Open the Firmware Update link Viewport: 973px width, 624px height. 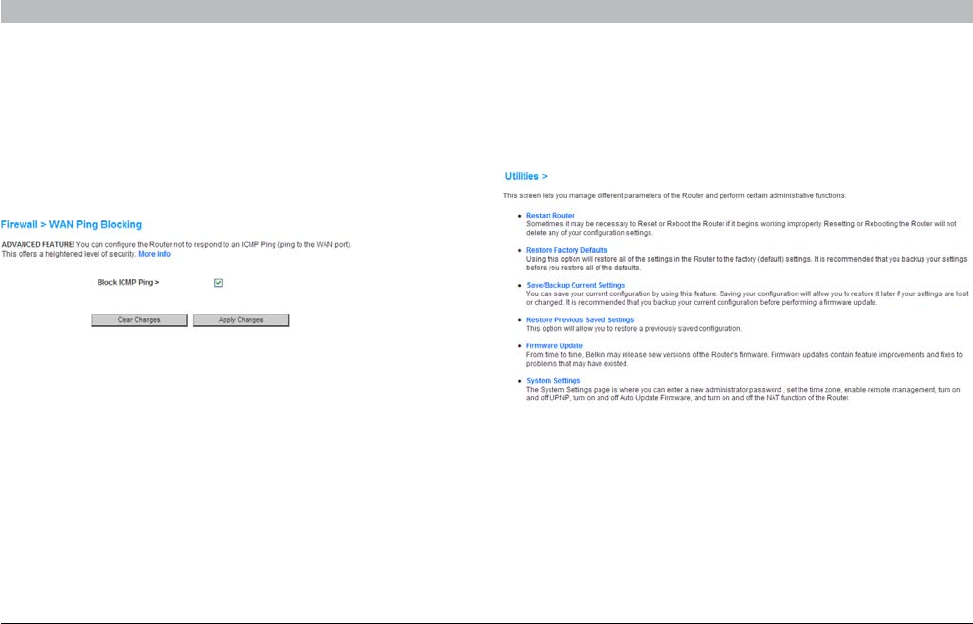[554, 346]
